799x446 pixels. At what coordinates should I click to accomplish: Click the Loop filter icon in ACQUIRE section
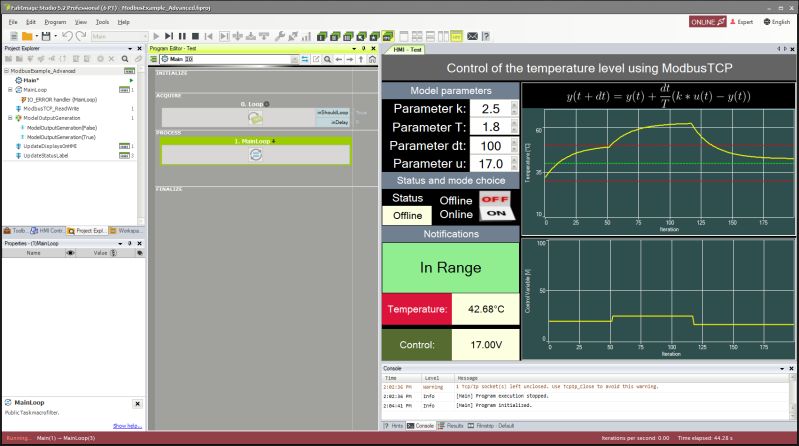(x=255, y=118)
